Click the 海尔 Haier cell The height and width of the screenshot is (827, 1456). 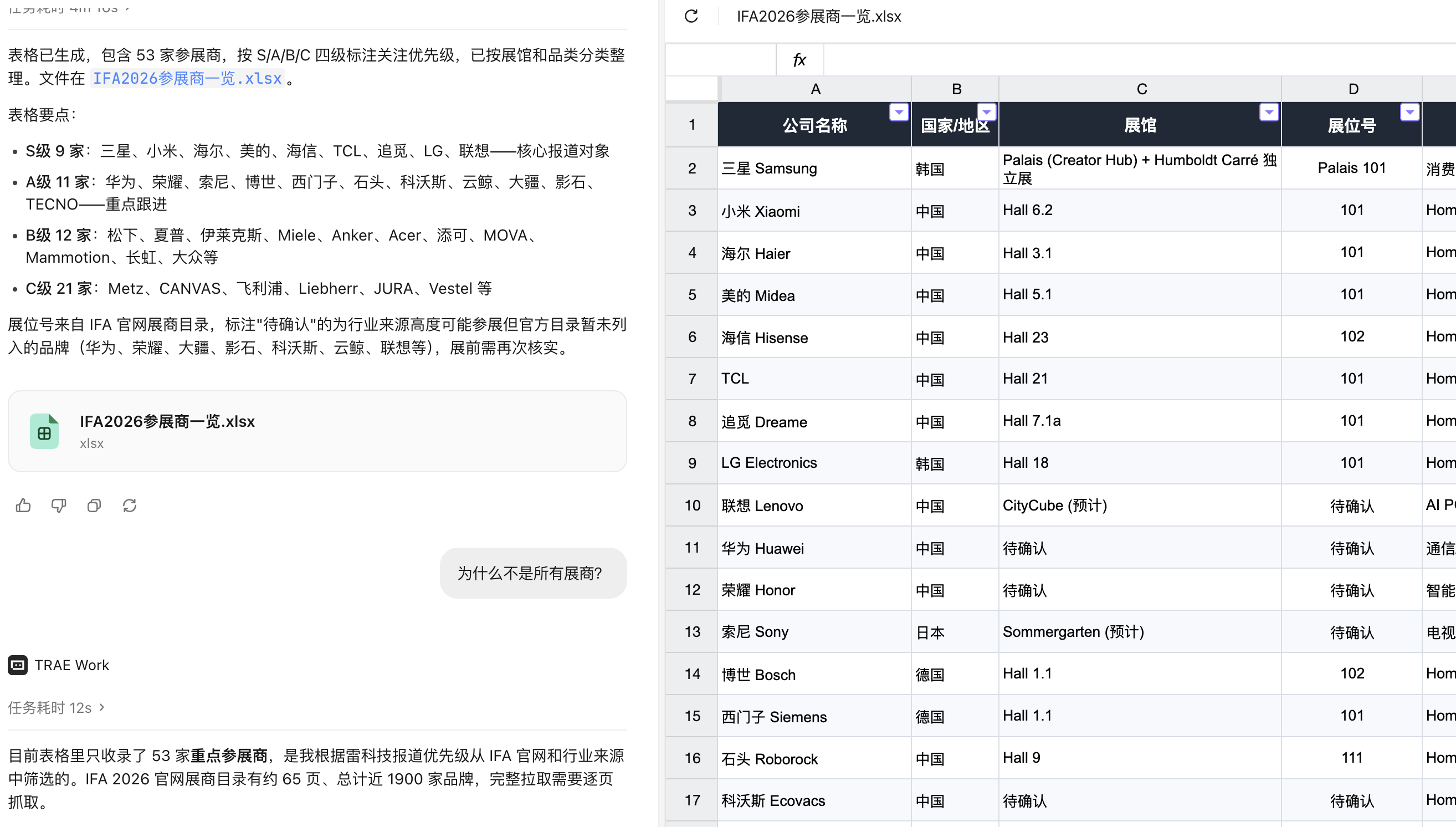814,253
